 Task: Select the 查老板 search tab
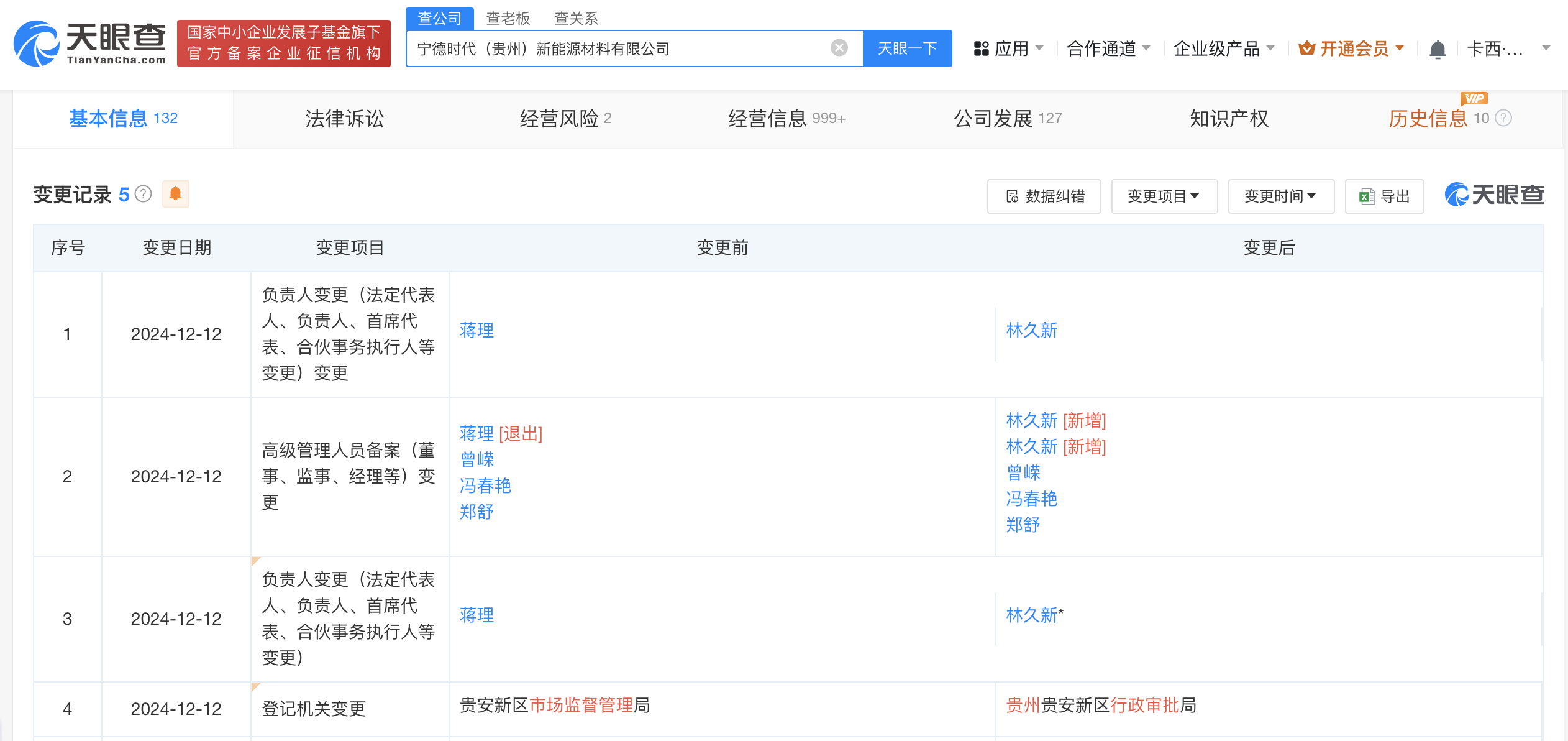click(x=508, y=19)
